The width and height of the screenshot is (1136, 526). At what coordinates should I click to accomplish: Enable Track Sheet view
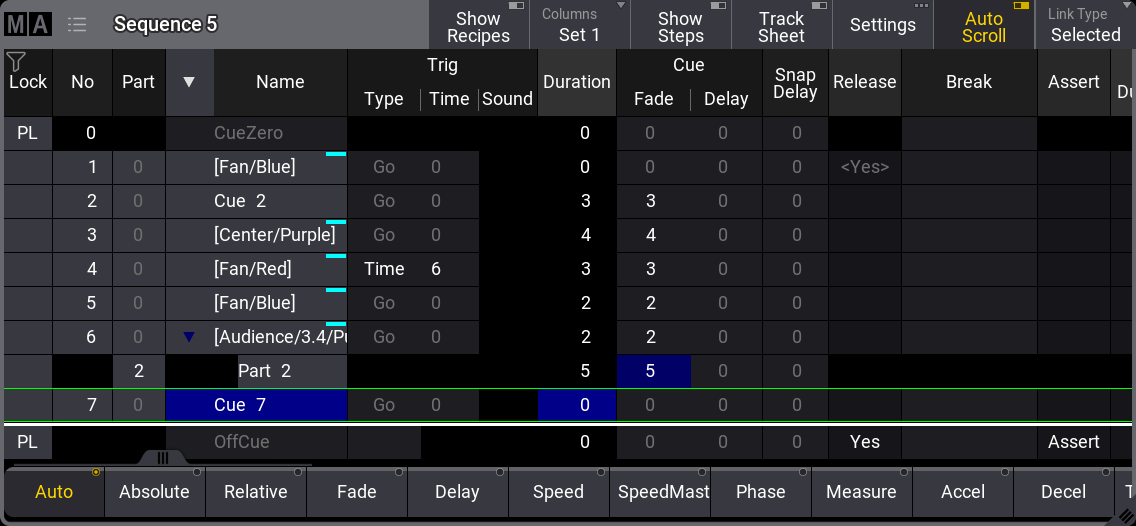tap(781, 26)
